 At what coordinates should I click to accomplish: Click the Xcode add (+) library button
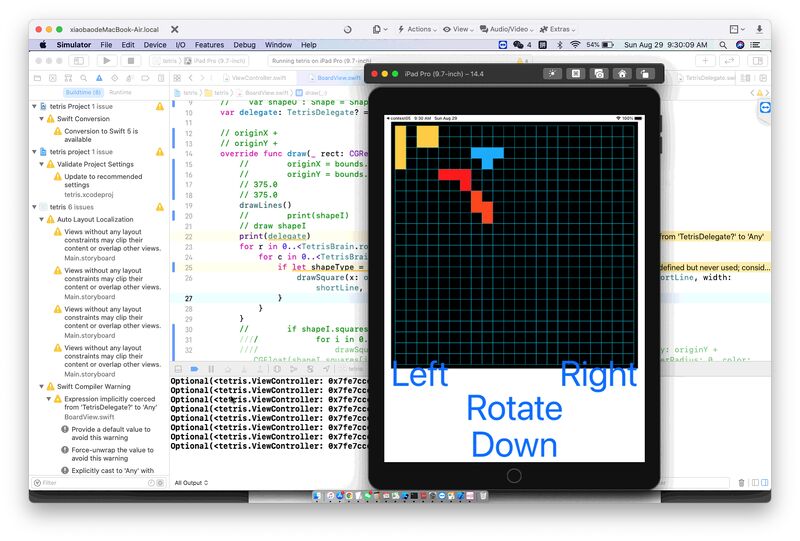click(x=705, y=61)
